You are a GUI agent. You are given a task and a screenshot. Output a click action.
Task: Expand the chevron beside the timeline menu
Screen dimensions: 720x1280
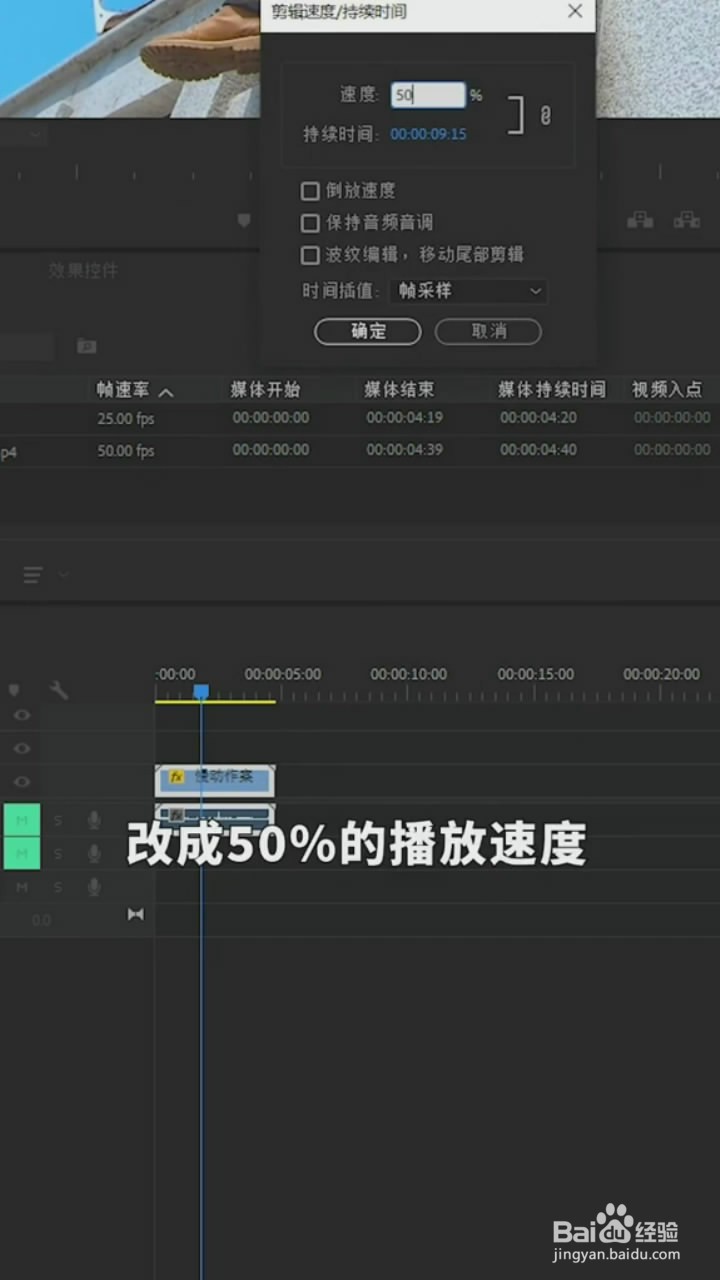[63, 574]
